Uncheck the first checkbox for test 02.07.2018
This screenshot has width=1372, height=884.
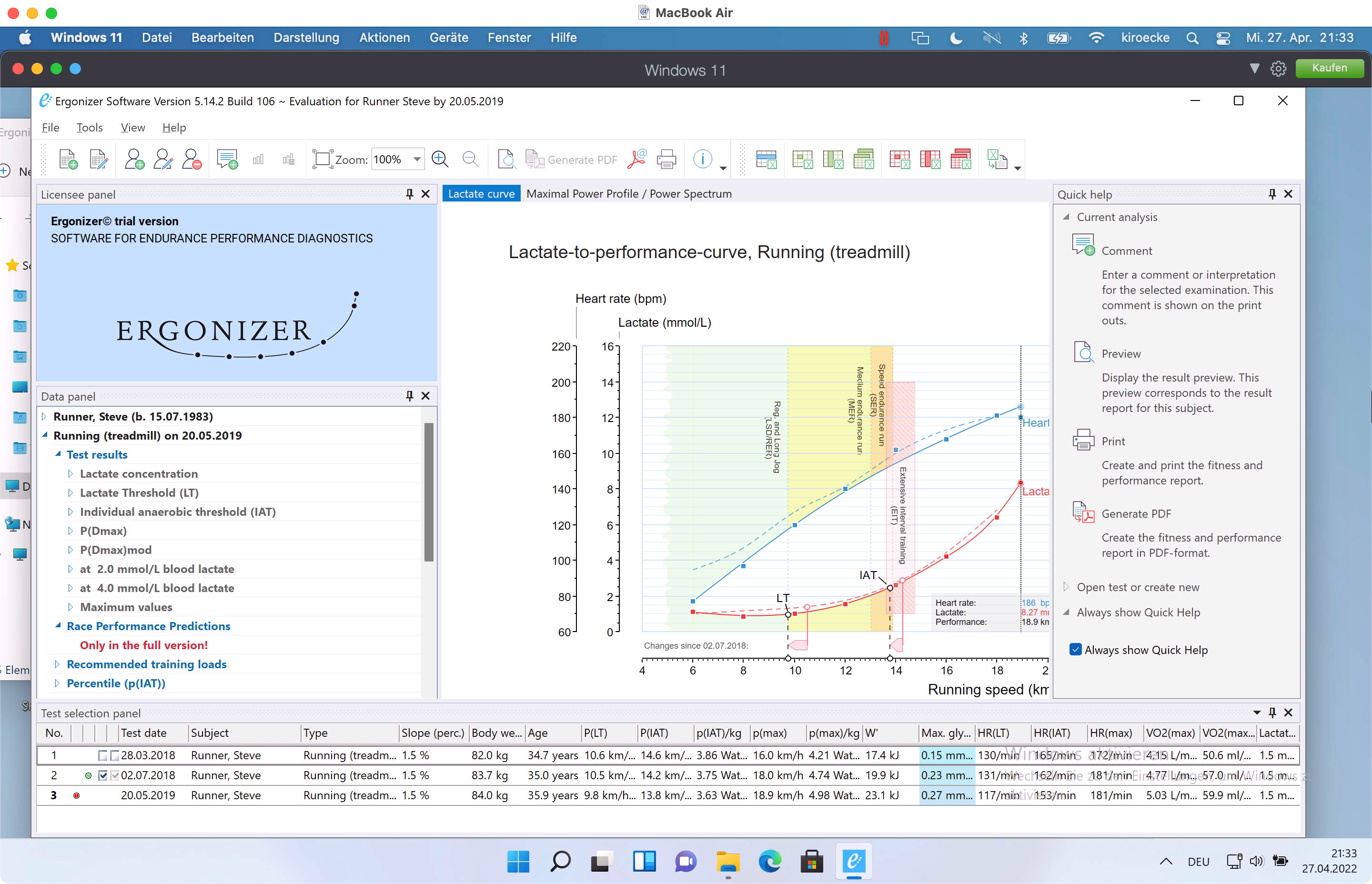(103, 775)
